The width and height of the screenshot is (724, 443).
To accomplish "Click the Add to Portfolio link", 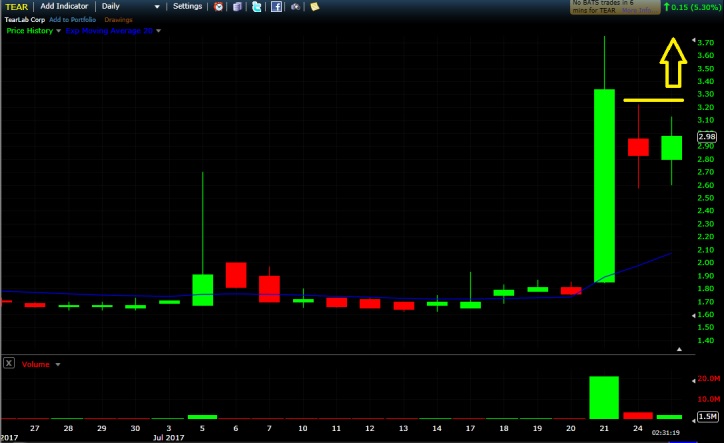I will 70,19.
